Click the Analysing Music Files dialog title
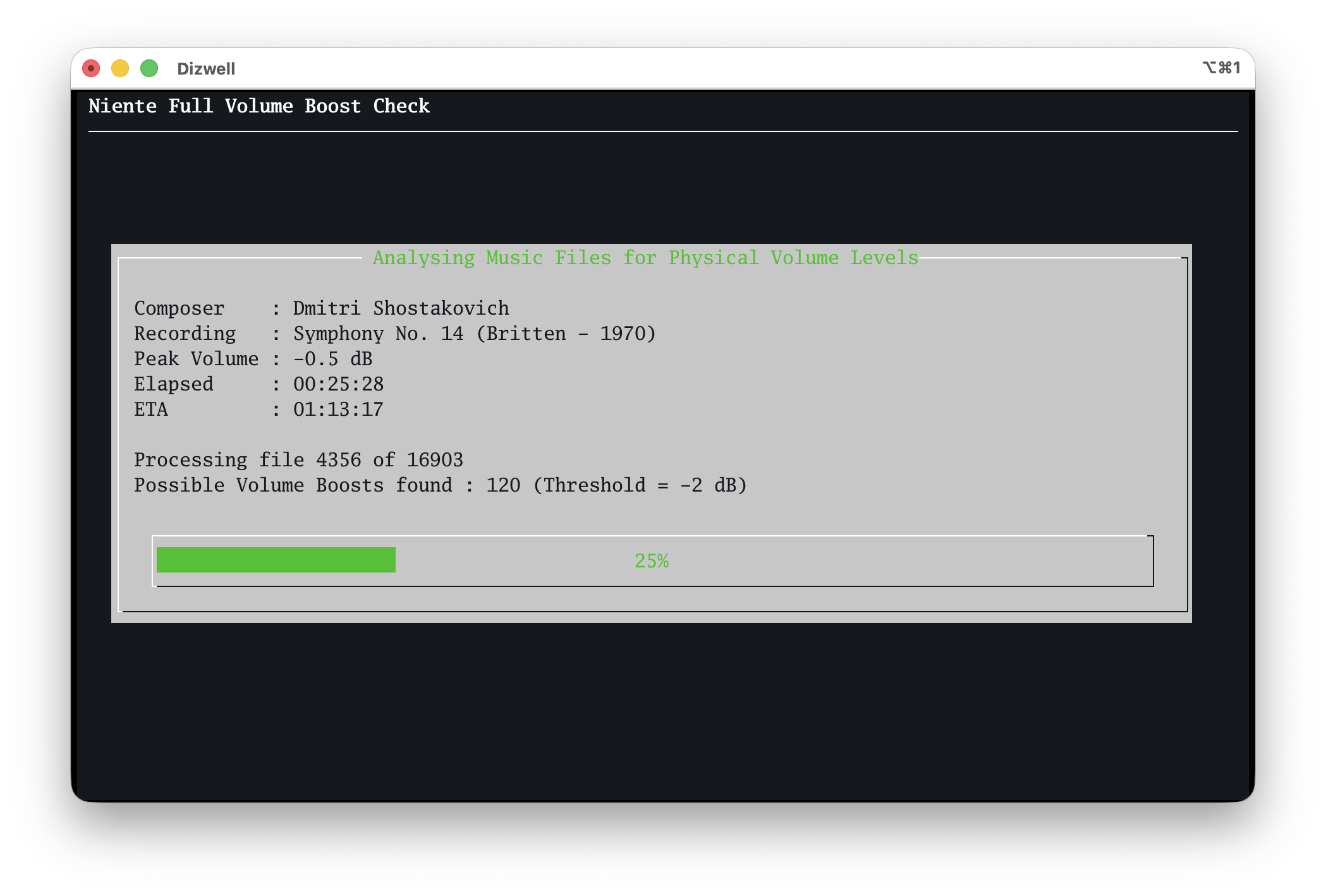 tap(645, 258)
